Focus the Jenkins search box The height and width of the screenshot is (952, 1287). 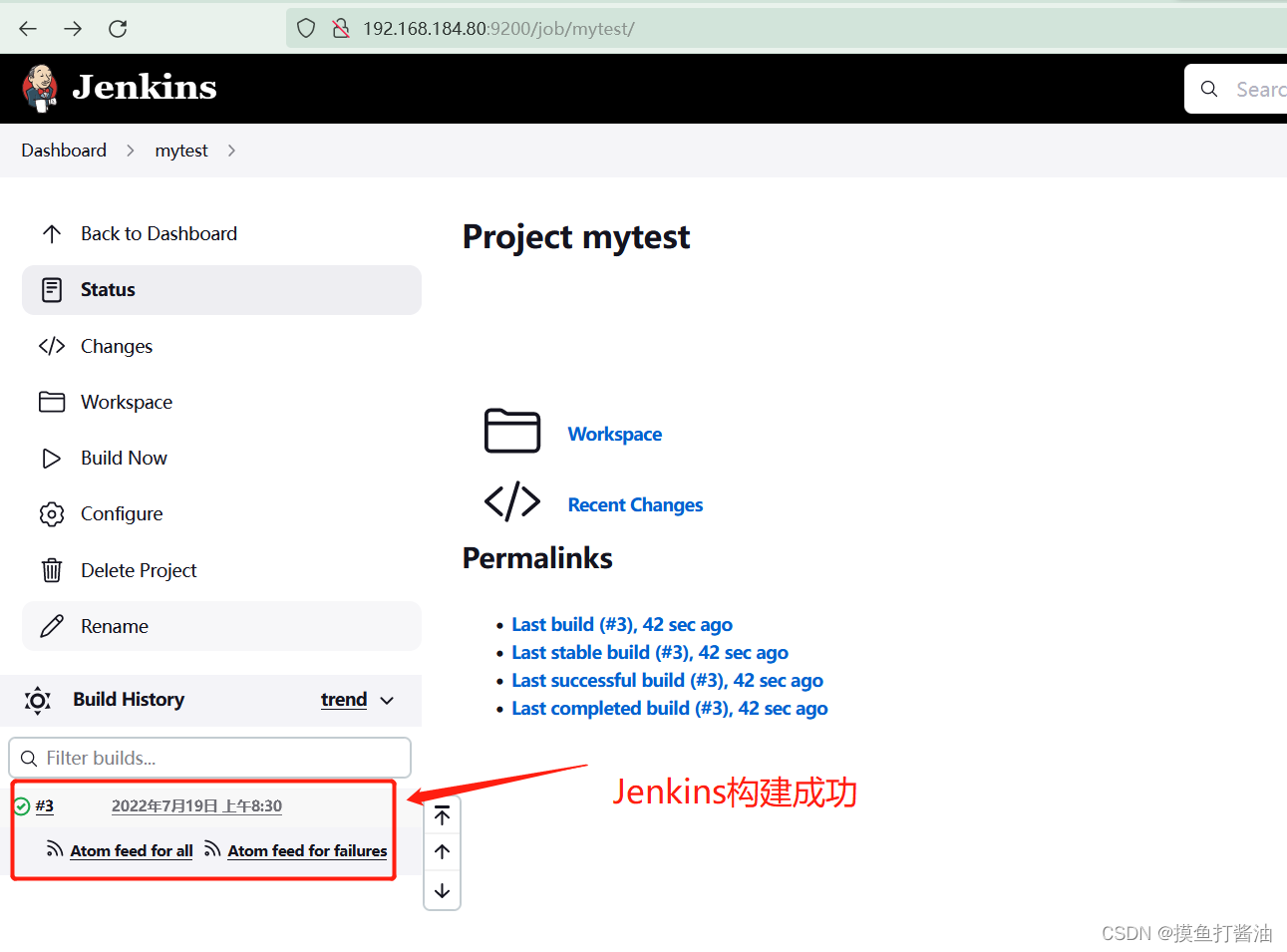pos(1236,89)
